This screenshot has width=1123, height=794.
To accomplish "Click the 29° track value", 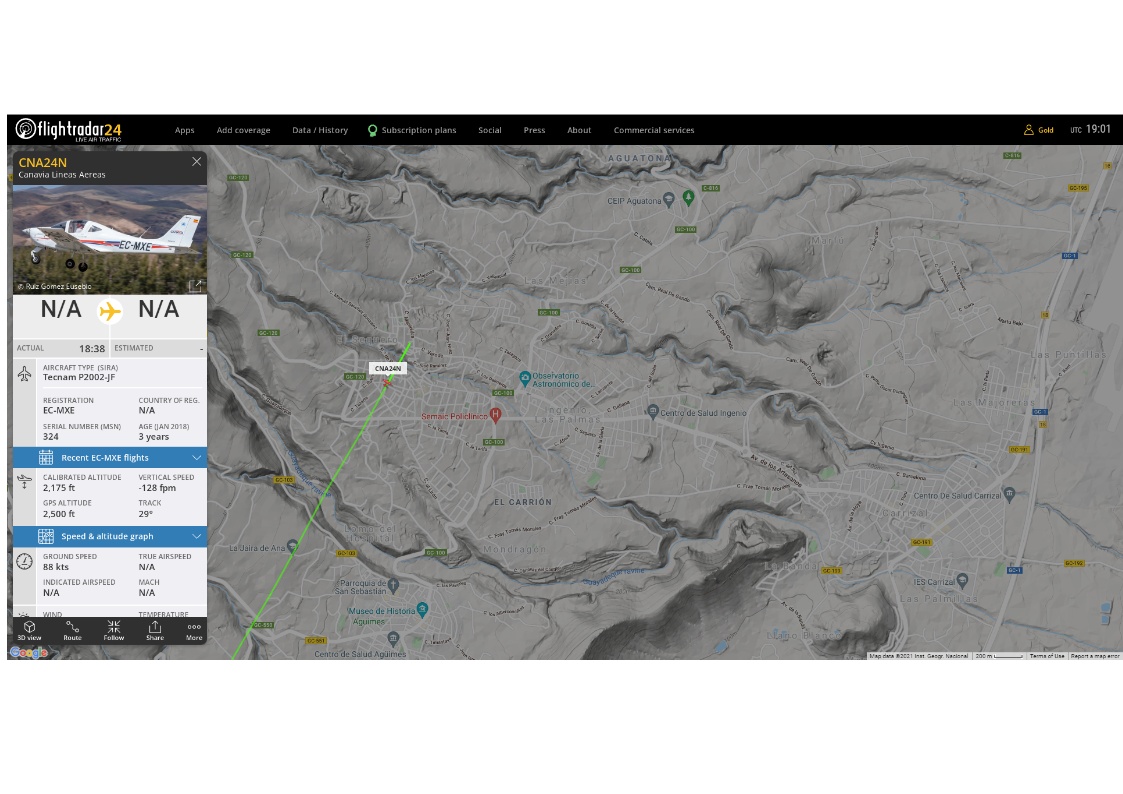I will [145, 514].
